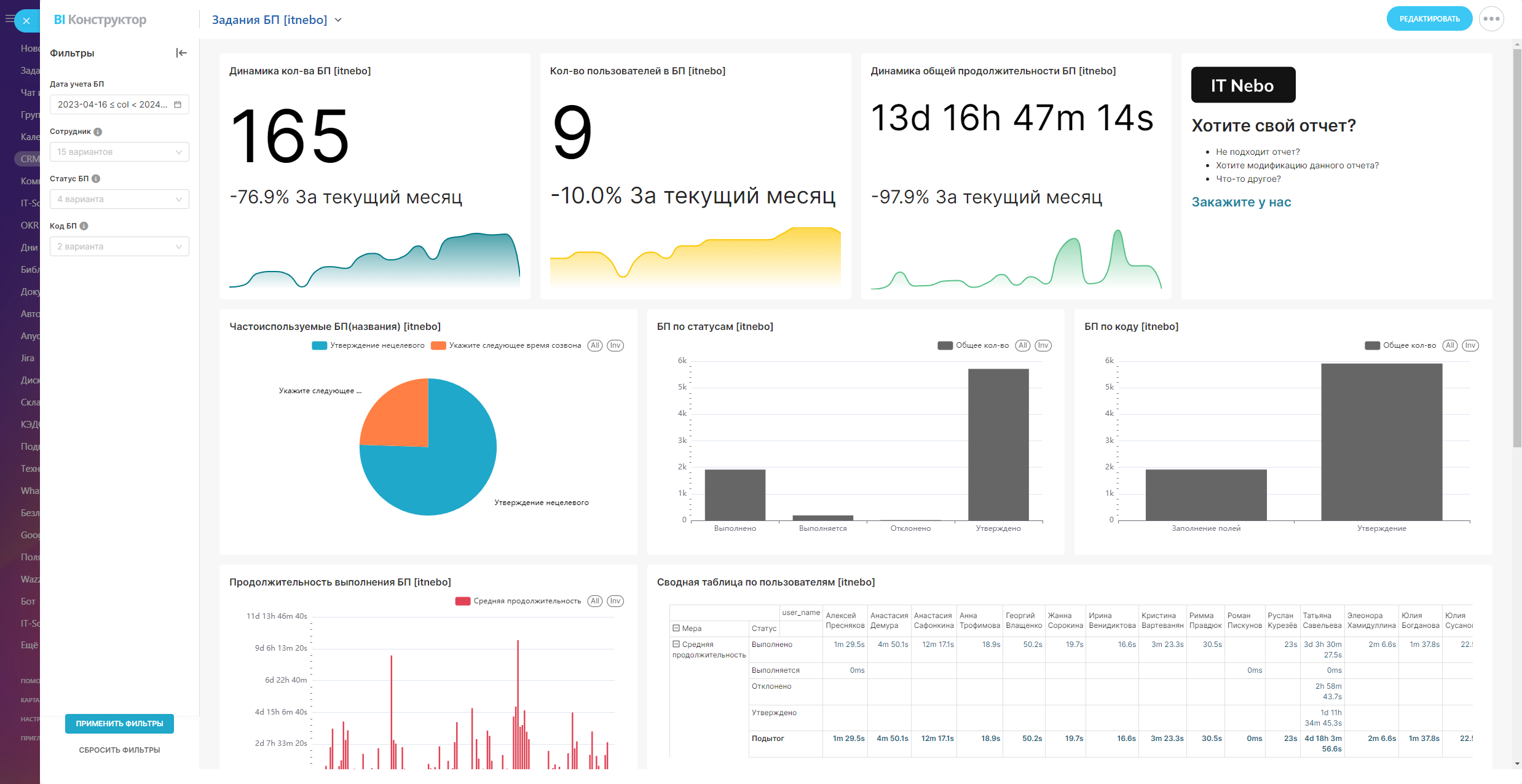Open Jira item in left sidebar
1522x784 pixels.
coord(28,358)
